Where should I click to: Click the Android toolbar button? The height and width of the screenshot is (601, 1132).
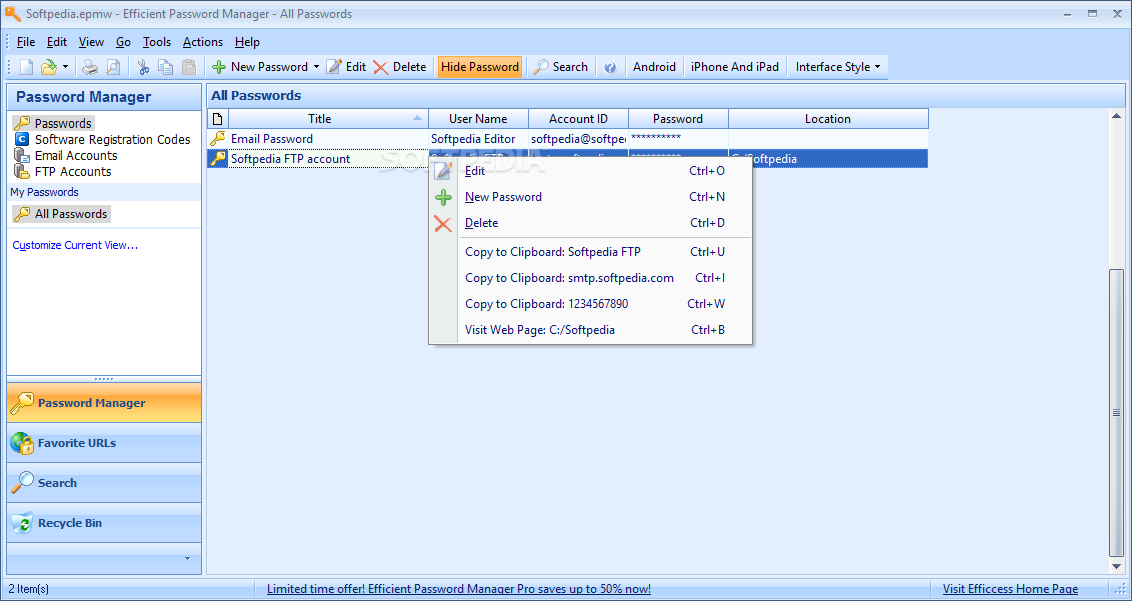[654, 67]
